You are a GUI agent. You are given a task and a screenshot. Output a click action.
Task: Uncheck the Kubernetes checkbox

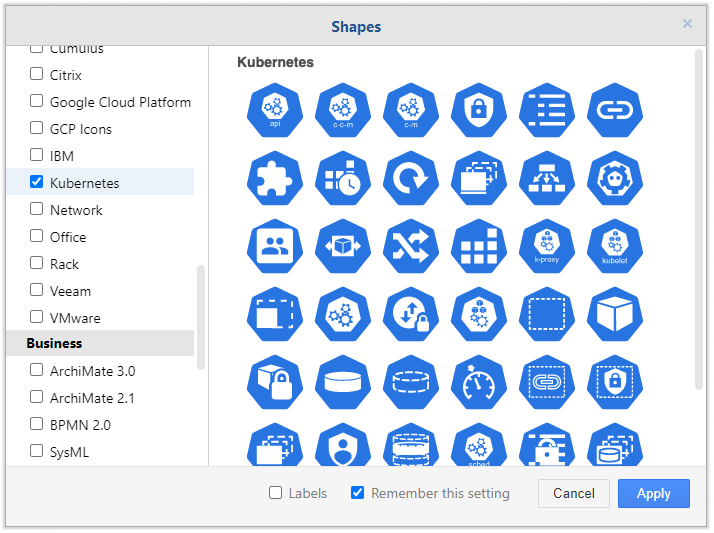(x=36, y=182)
